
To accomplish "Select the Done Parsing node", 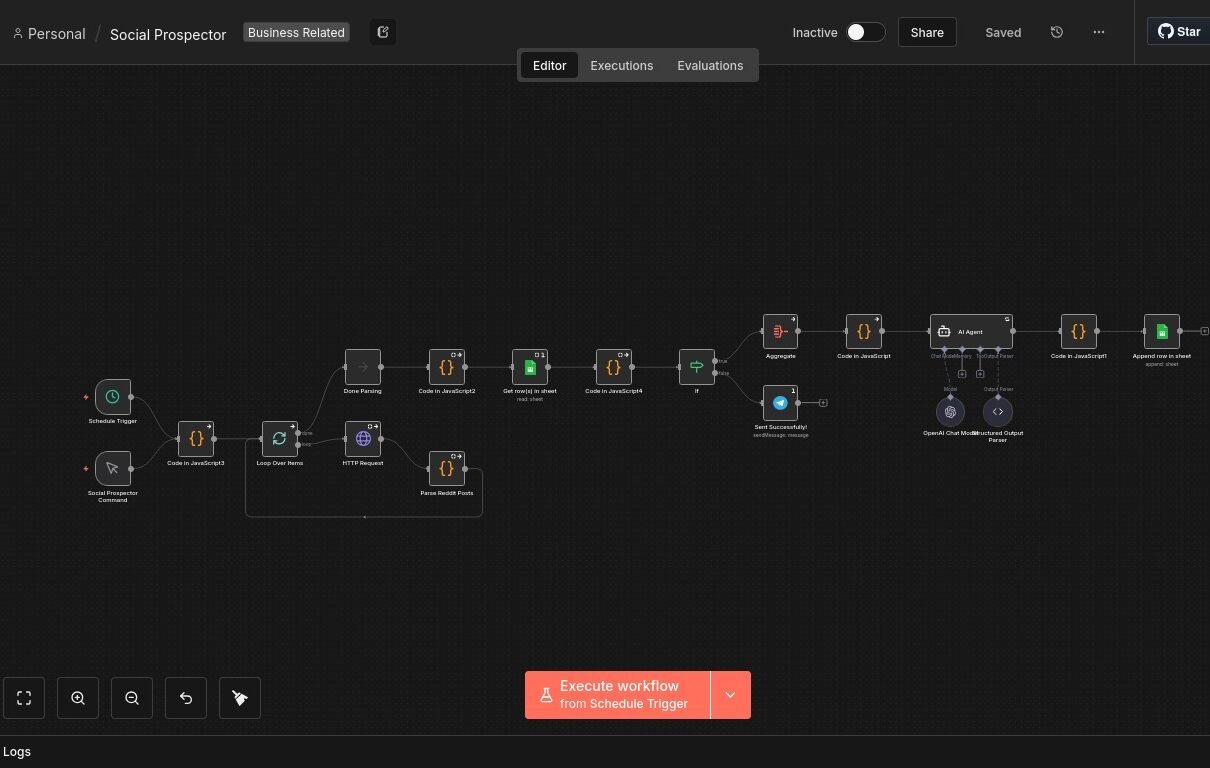I will point(363,367).
